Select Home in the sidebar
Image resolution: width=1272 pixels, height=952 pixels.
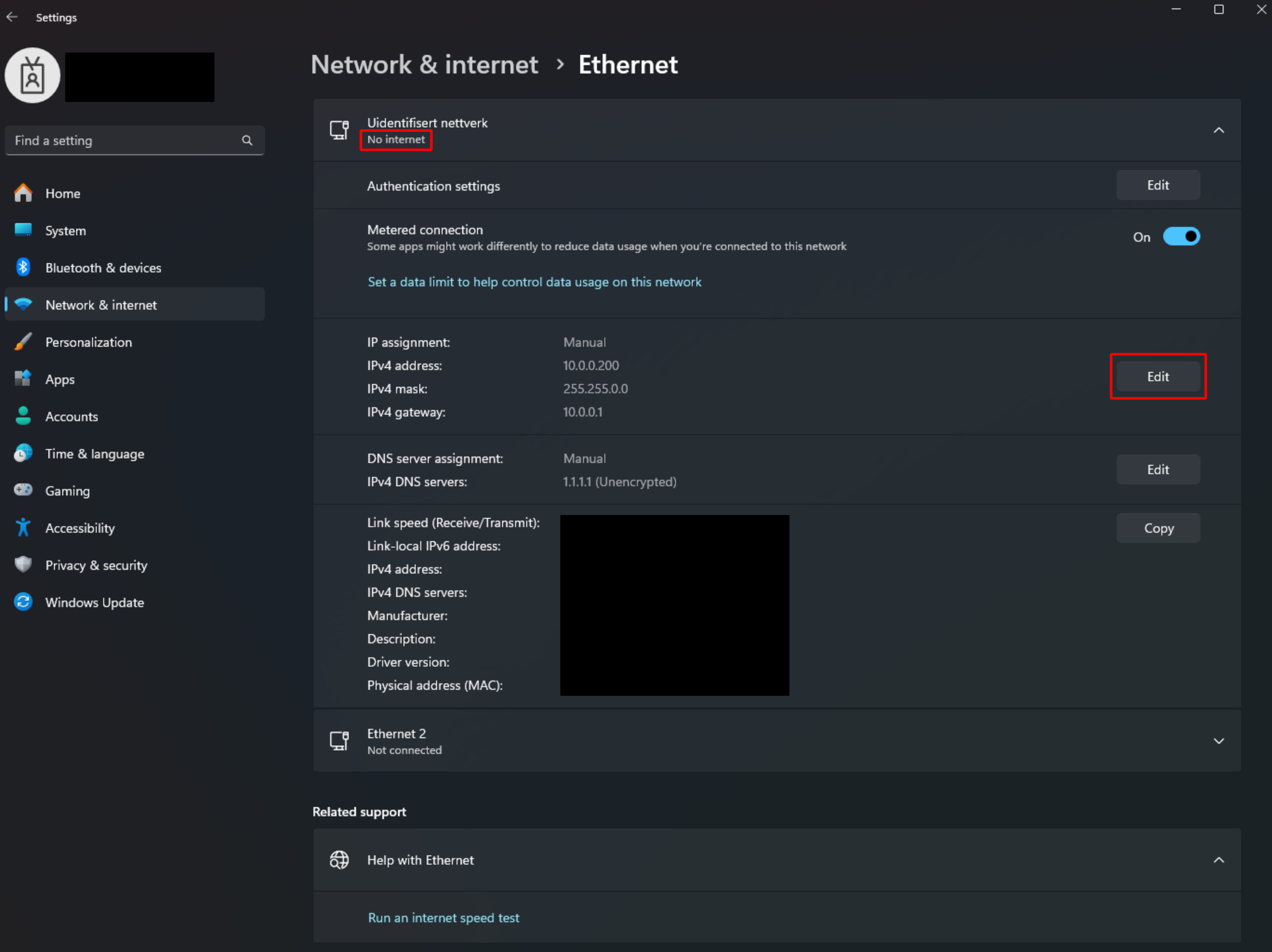63,193
